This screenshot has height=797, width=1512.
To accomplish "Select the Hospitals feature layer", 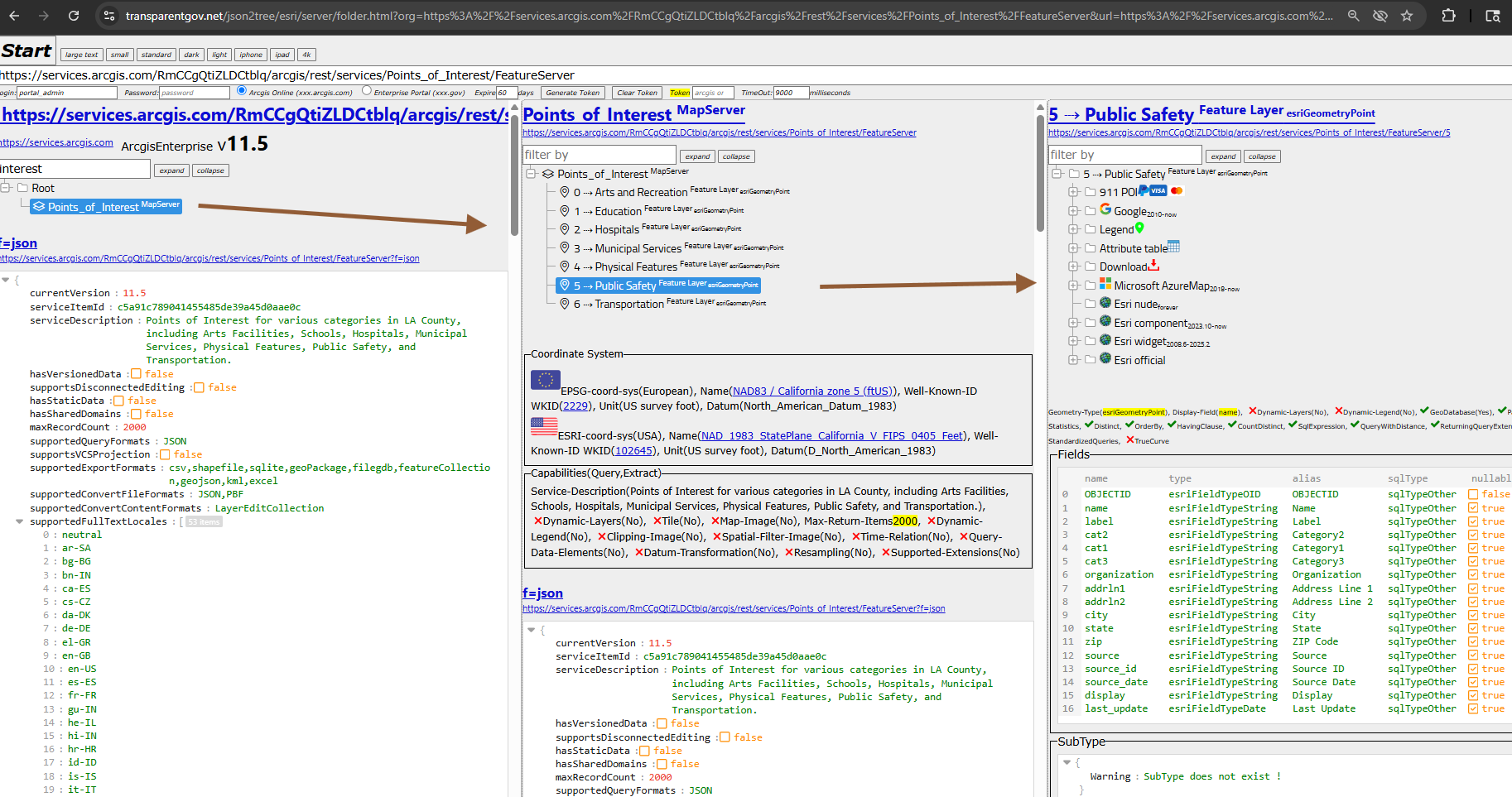I will pos(617,229).
